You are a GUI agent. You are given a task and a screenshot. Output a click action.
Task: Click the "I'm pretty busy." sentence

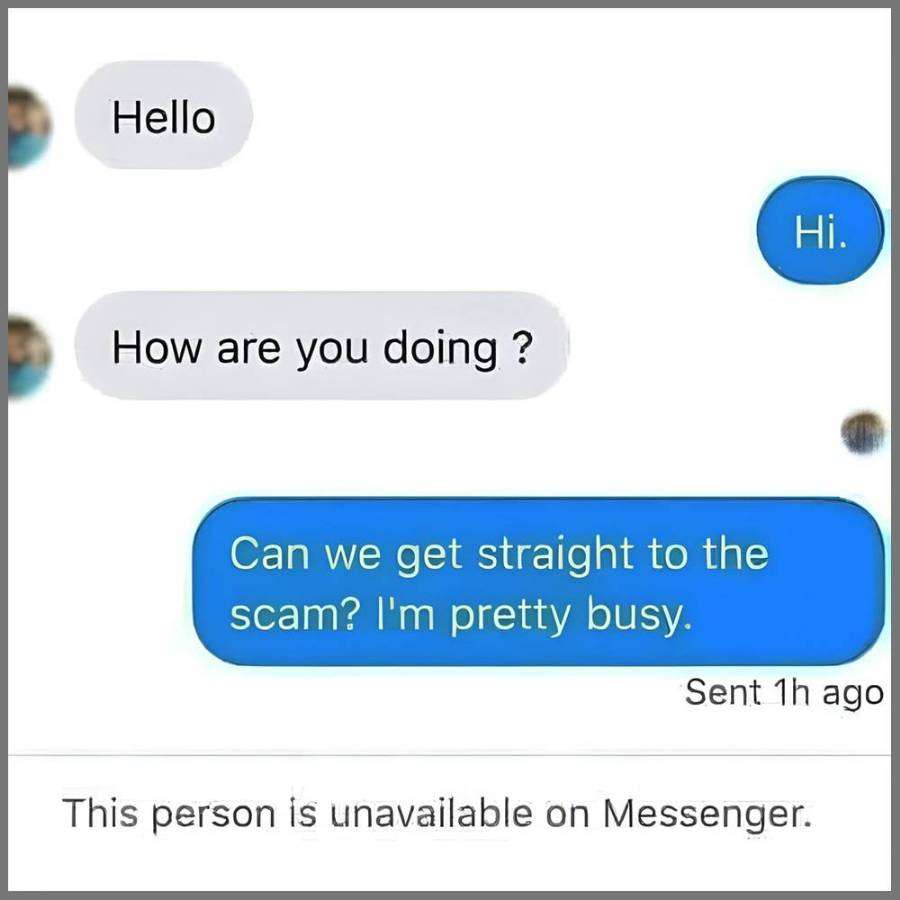tap(534, 616)
